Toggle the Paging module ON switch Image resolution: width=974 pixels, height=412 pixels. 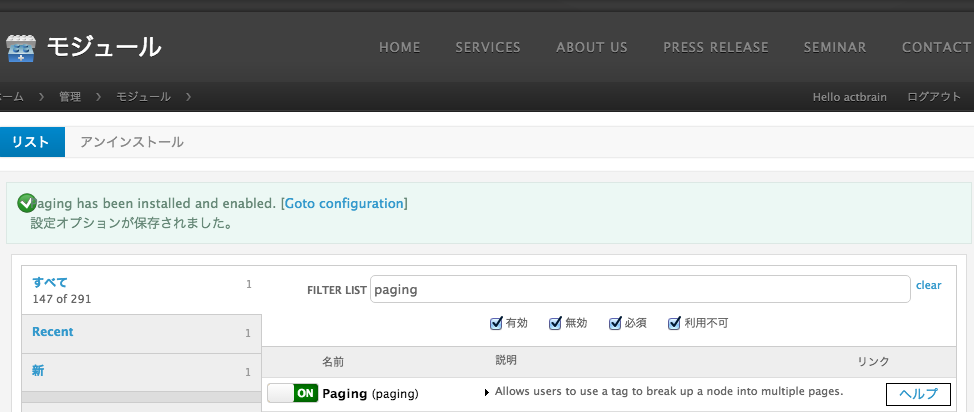[293, 393]
